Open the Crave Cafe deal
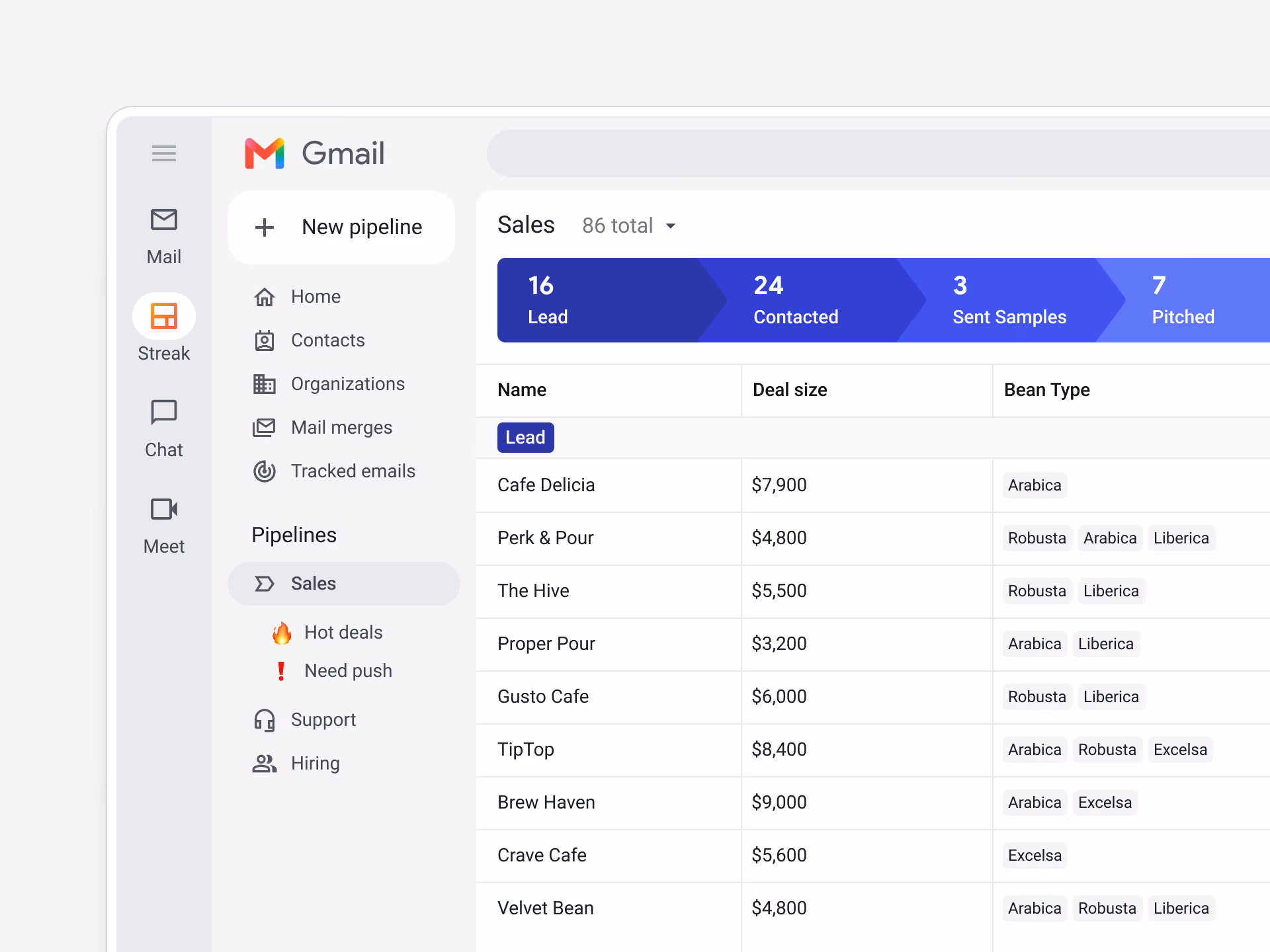Viewport: 1270px width, 952px height. (x=542, y=855)
